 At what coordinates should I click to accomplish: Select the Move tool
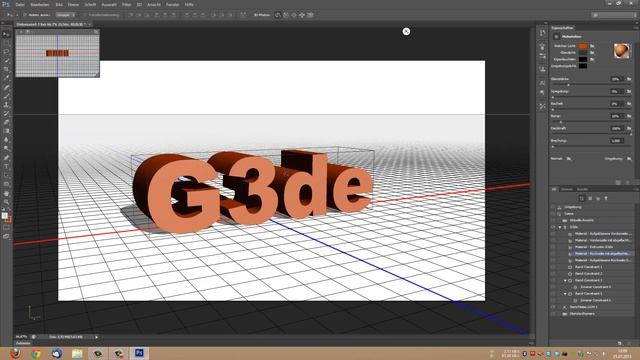(6, 34)
